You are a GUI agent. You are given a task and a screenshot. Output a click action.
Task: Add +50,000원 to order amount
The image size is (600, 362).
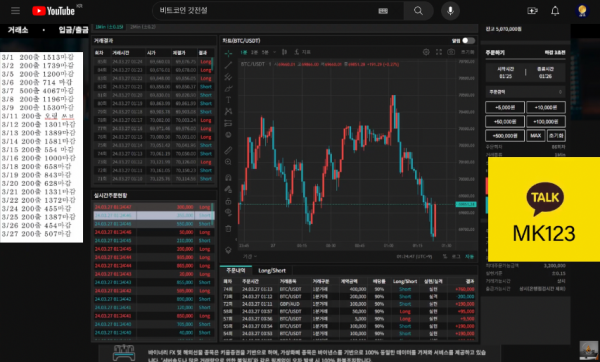505,122
